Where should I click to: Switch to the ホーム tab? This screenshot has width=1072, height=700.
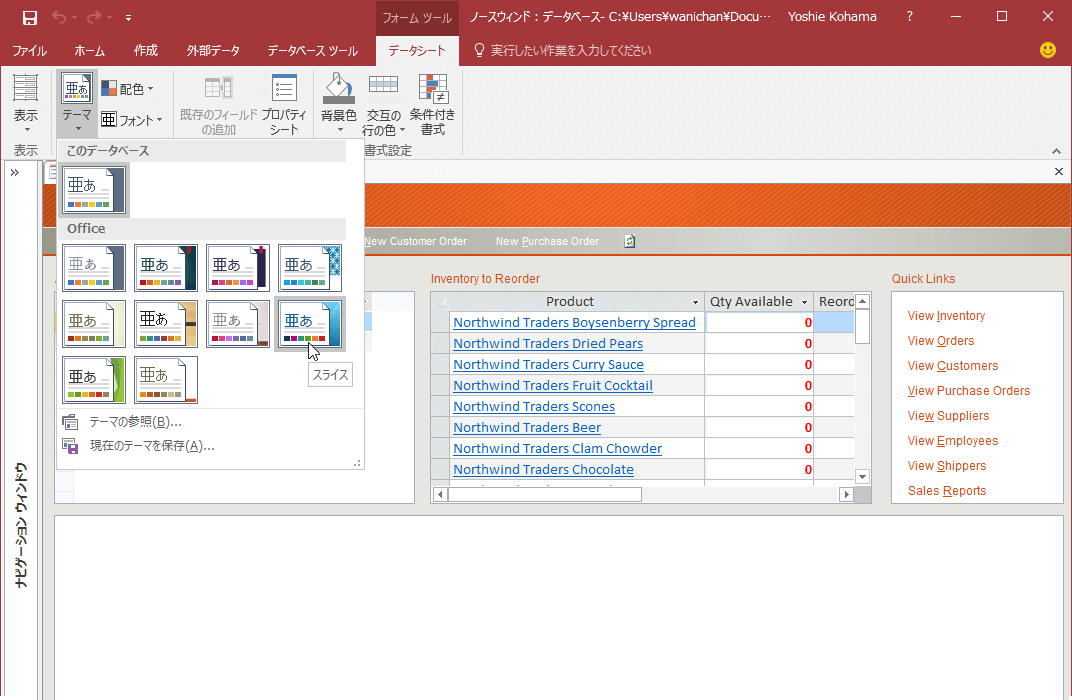click(x=90, y=51)
